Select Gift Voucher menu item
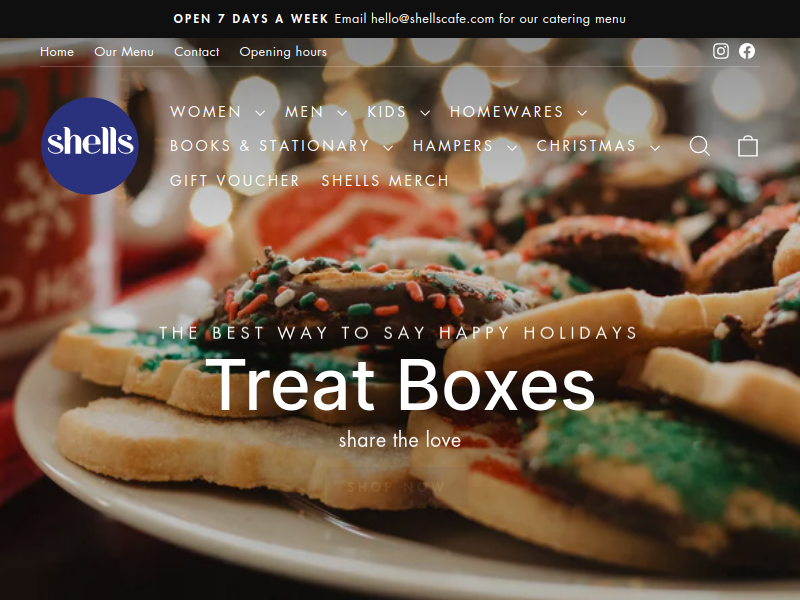Image resolution: width=800 pixels, height=600 pixels. (235, 181)
